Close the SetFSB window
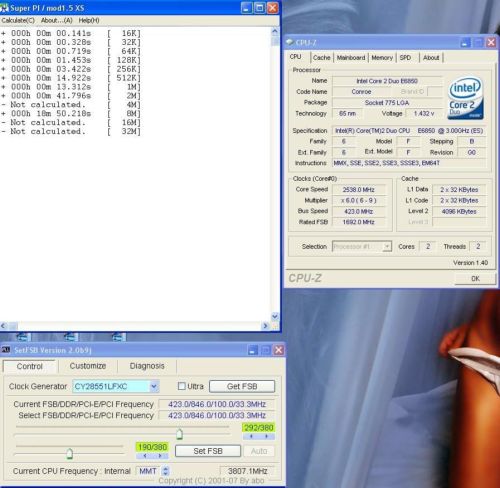Image resolution: width=500 pixels, height=488 pixels. pyautogui.click(x=279, y=350)
